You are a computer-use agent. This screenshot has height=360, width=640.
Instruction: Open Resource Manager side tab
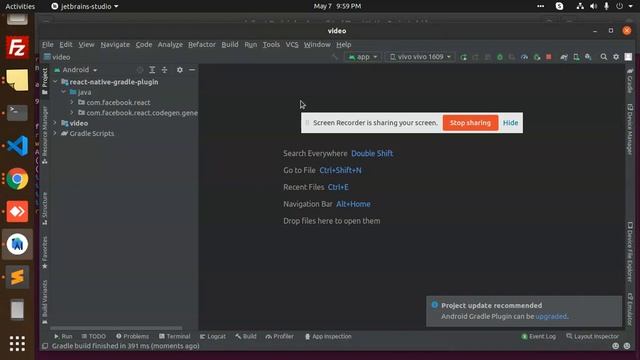tap(44, 135)
